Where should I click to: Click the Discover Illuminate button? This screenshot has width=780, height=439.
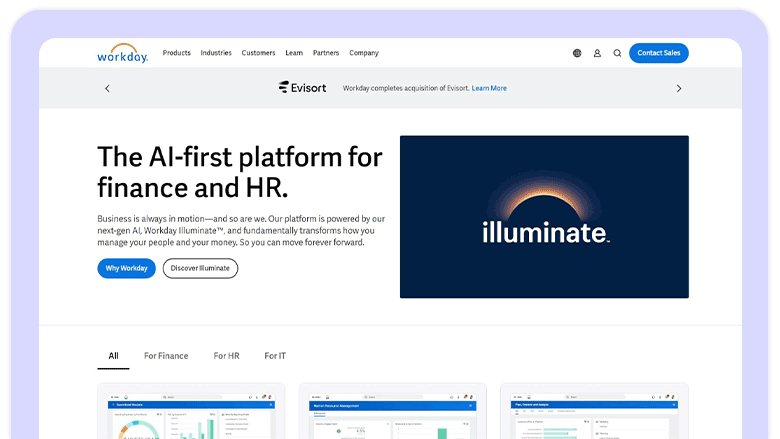[x=200, y=268]
